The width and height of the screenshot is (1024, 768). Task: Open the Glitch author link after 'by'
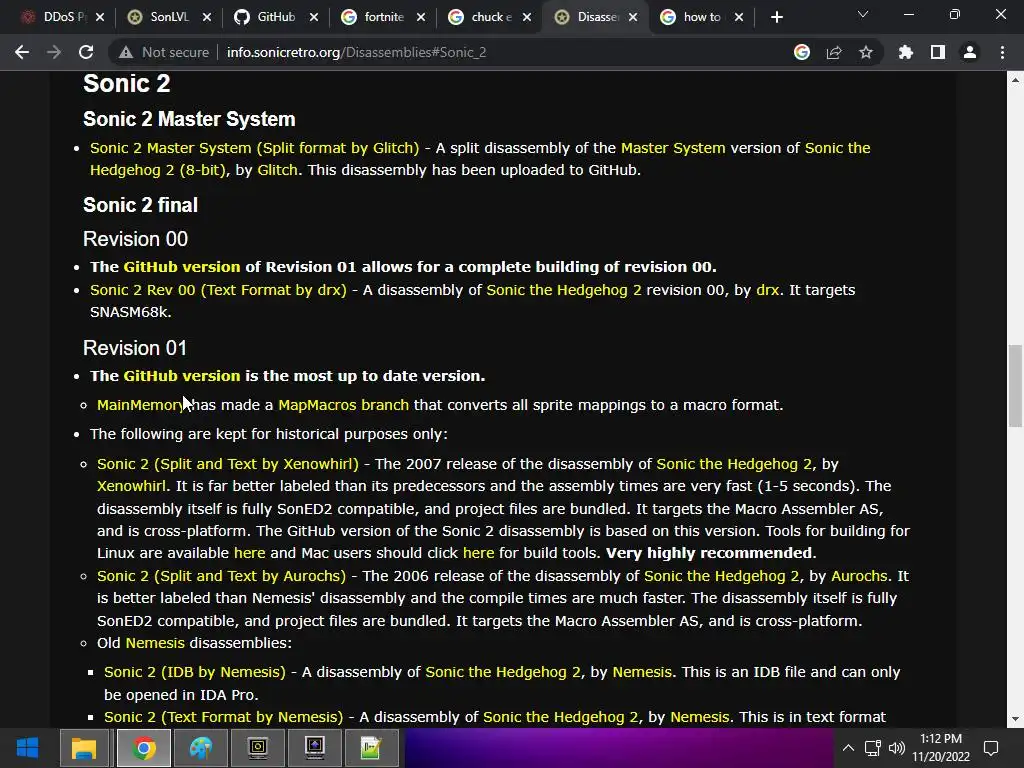click(277, 170)
